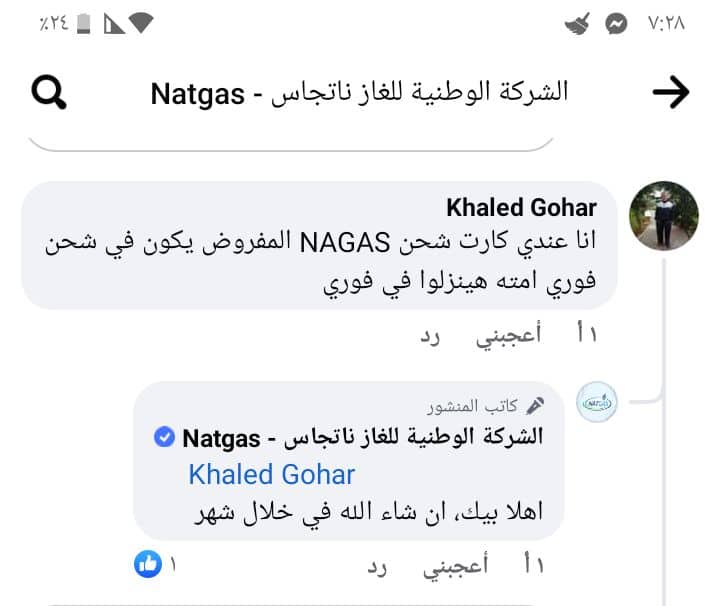720x606 pixels.
Task: Open Khaled Gohar's name above his comment
Action: click(521, 208)
